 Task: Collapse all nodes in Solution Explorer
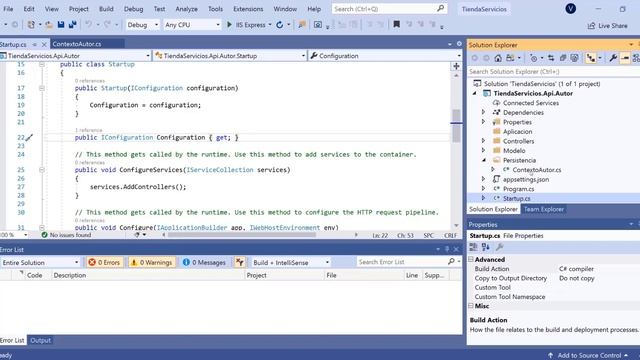563,58
